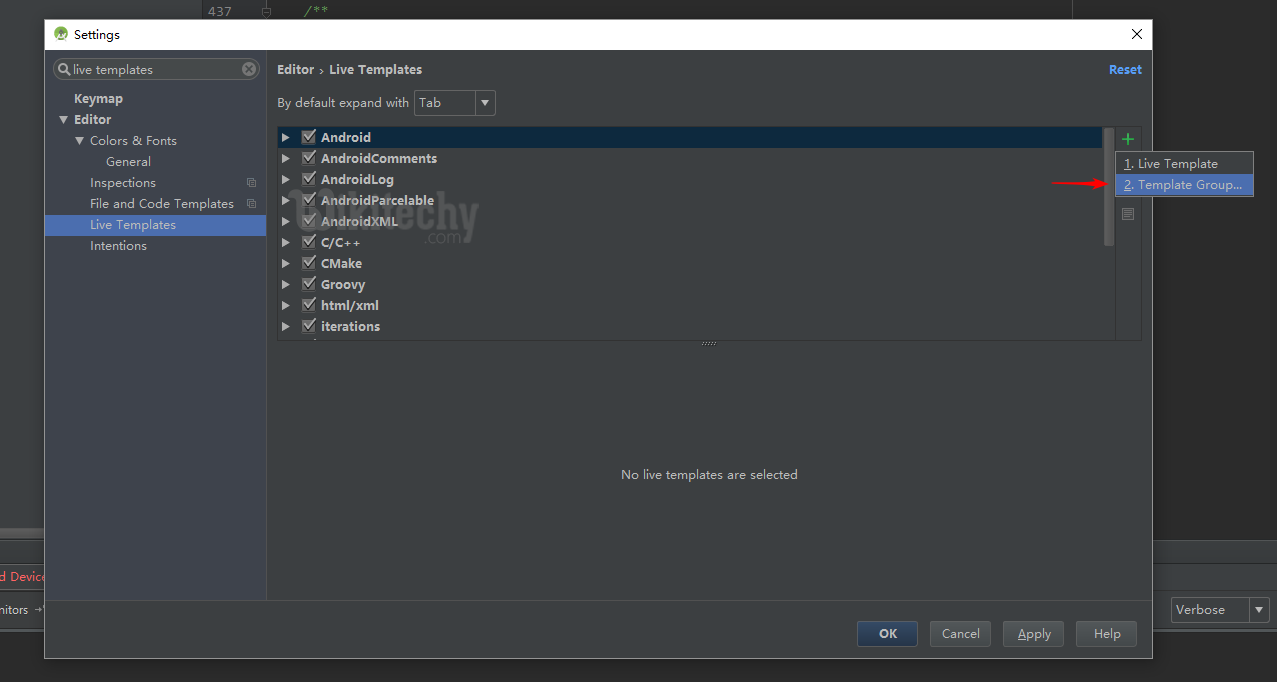Click the branch icon in the editor toolbar
The image size is (1277, 682).
click(x=266, y=10)
